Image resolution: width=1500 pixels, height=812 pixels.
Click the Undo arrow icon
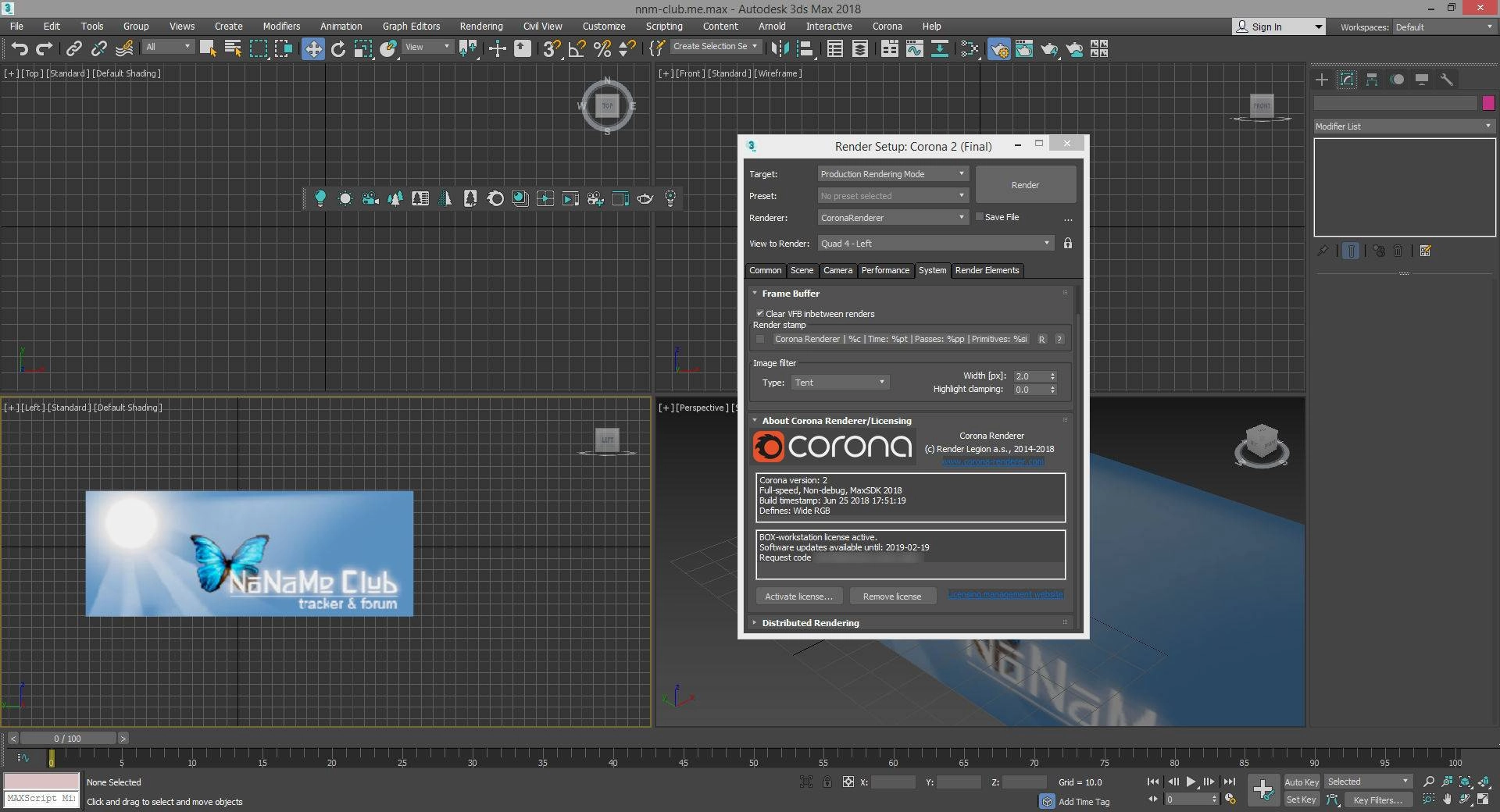coord(20,49)
